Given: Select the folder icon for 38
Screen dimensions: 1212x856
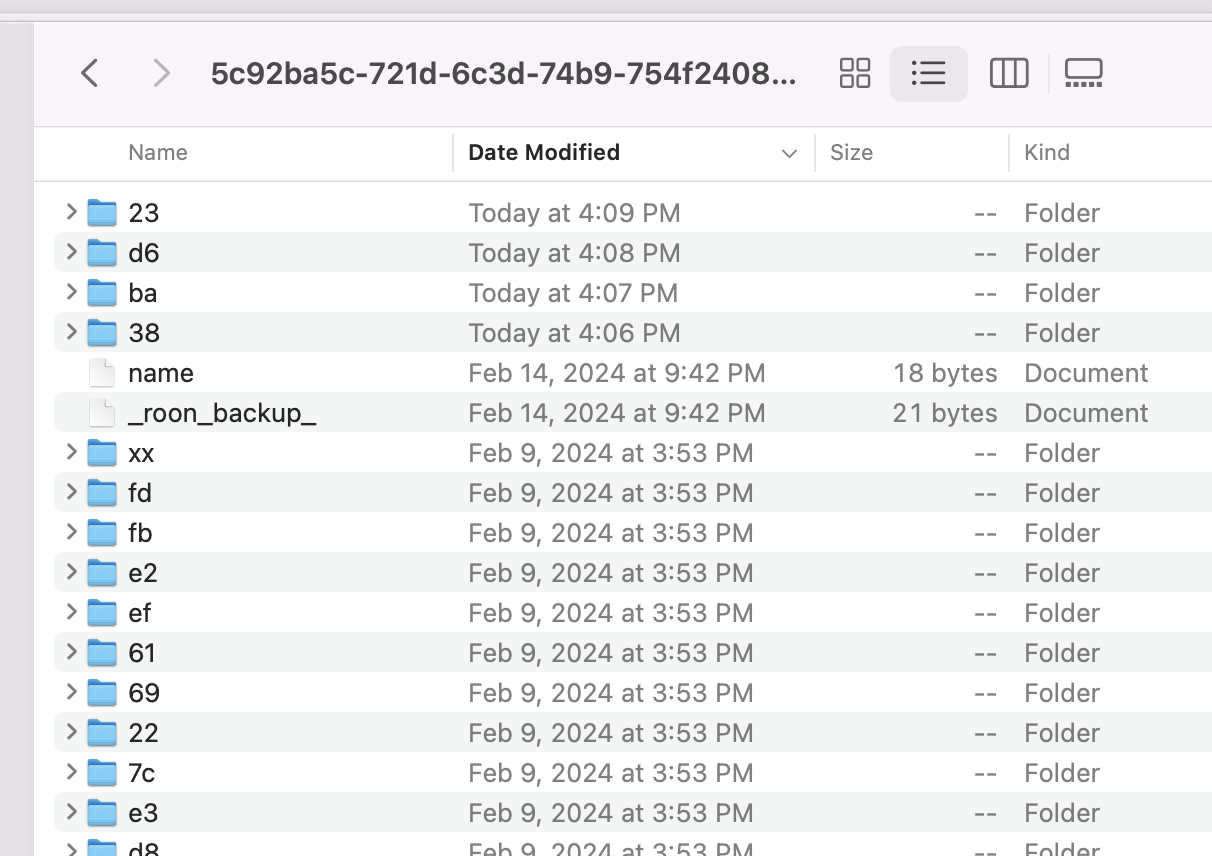Looking at the screenshot, I should click(102, 333).
